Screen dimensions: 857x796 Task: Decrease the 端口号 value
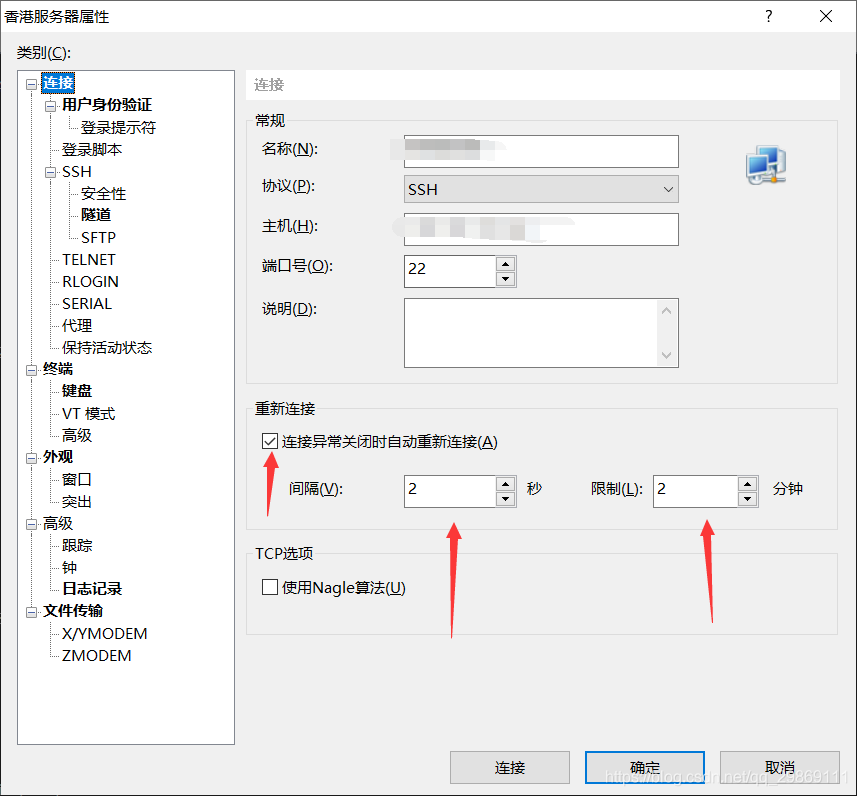[x=506, y=279]
